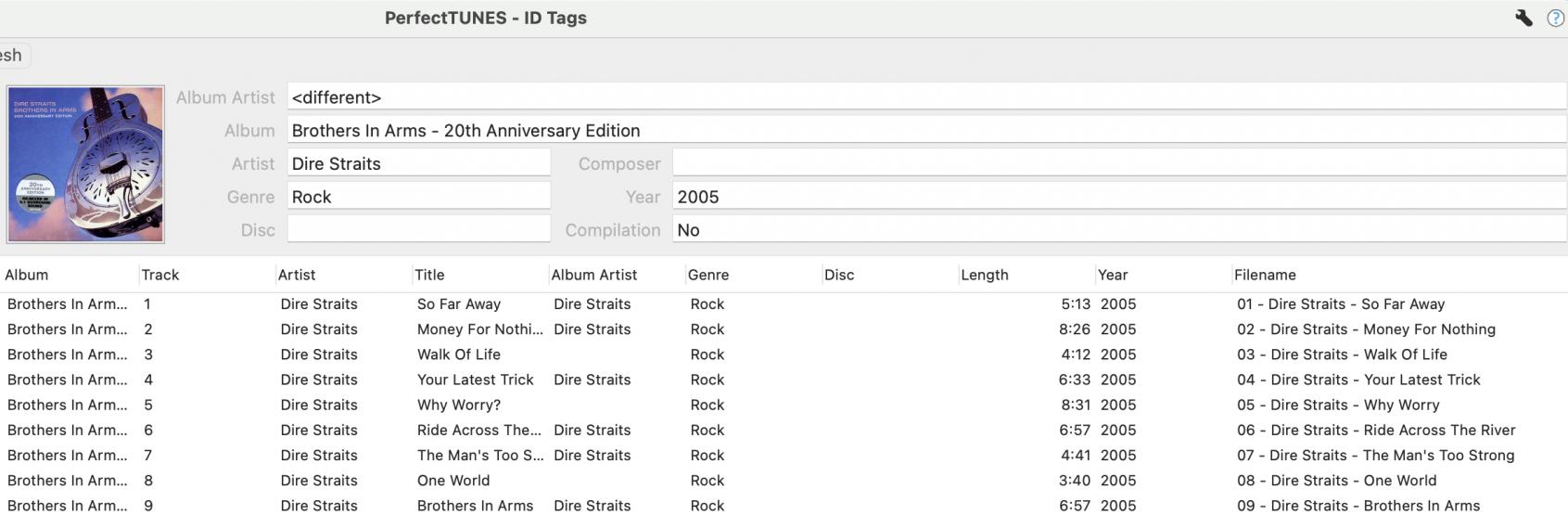The image size is (1568, 528).
Task: Click the Year field showing 2005
Action: pos(1118,197)
